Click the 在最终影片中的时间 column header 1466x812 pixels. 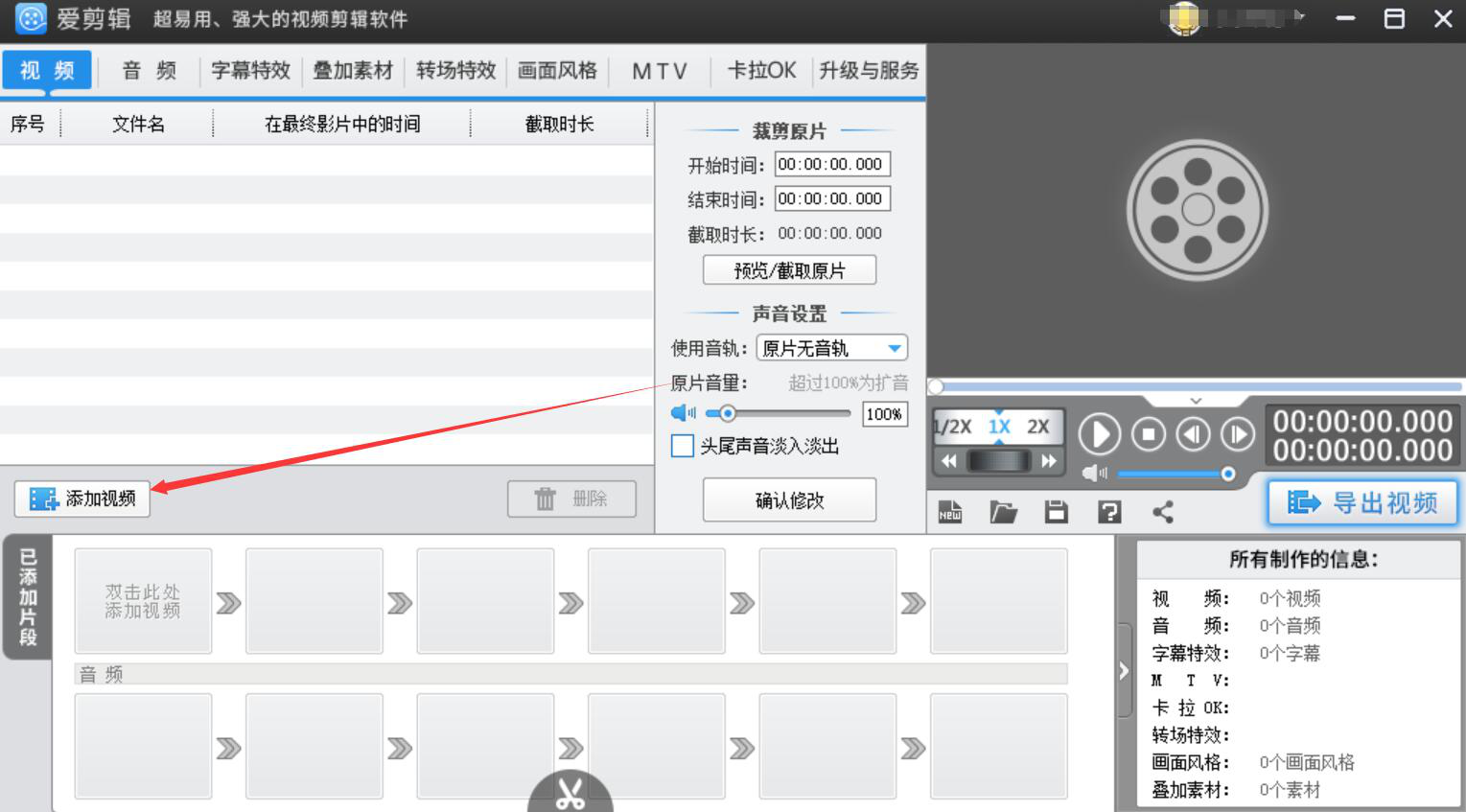point(342,124)
